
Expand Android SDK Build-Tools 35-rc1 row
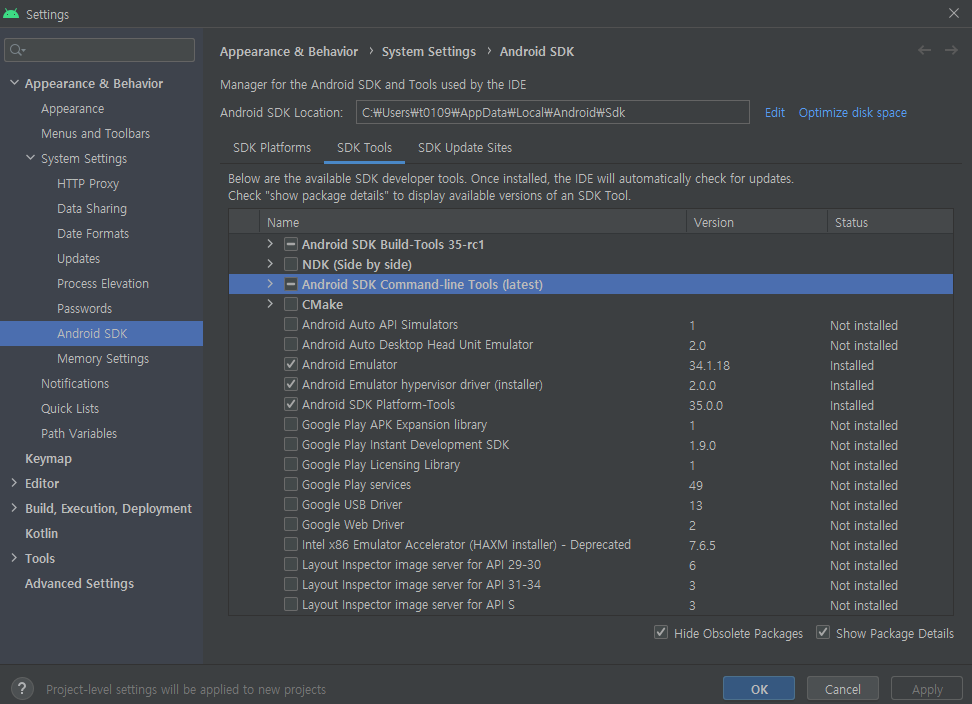270,244
